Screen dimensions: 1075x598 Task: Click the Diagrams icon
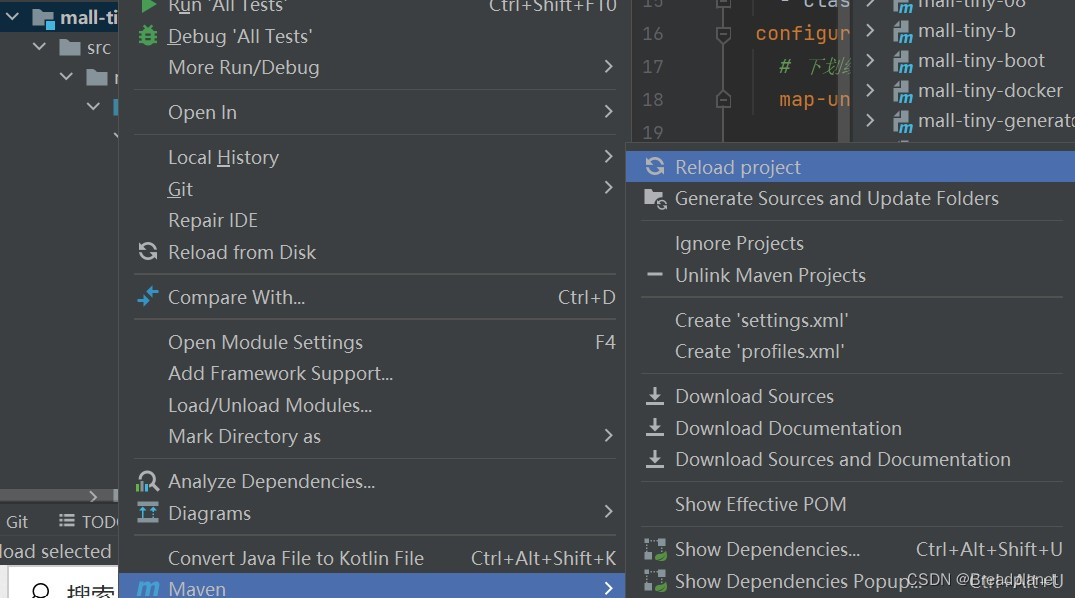pos(150,511)
